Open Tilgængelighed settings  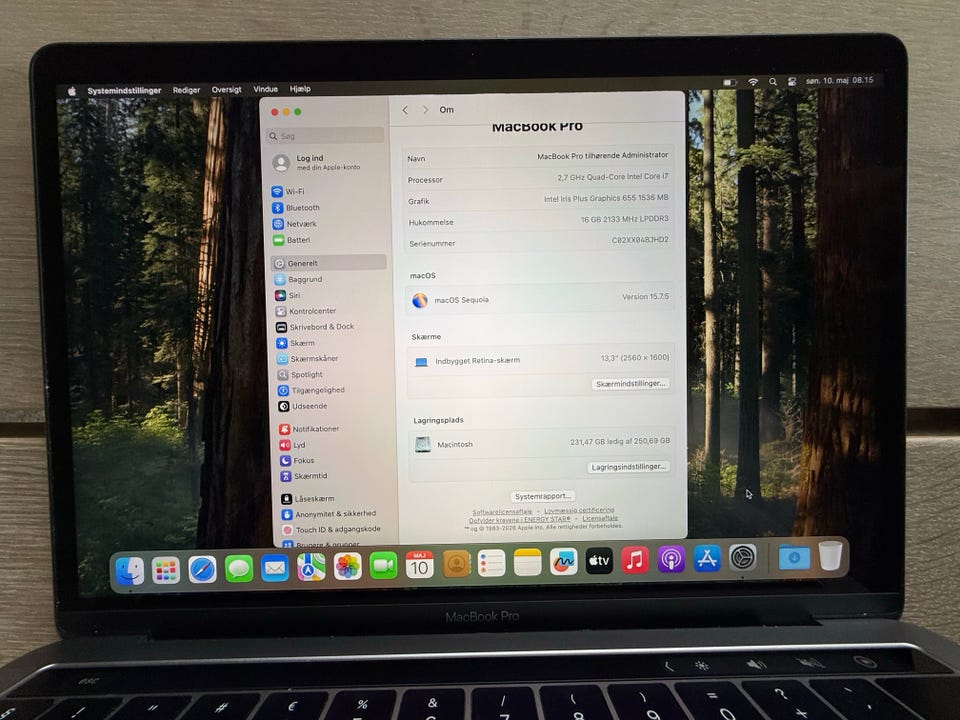tap(312, 390)
